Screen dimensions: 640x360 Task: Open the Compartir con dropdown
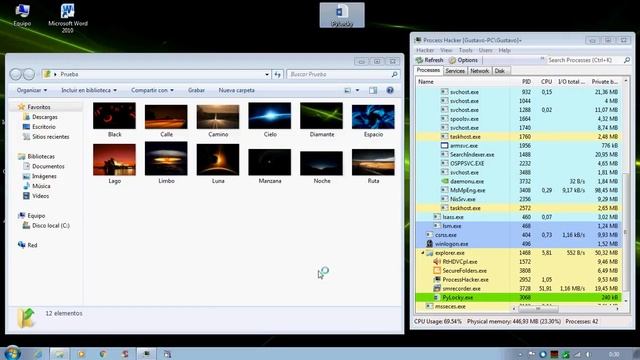tap(152, 90)
